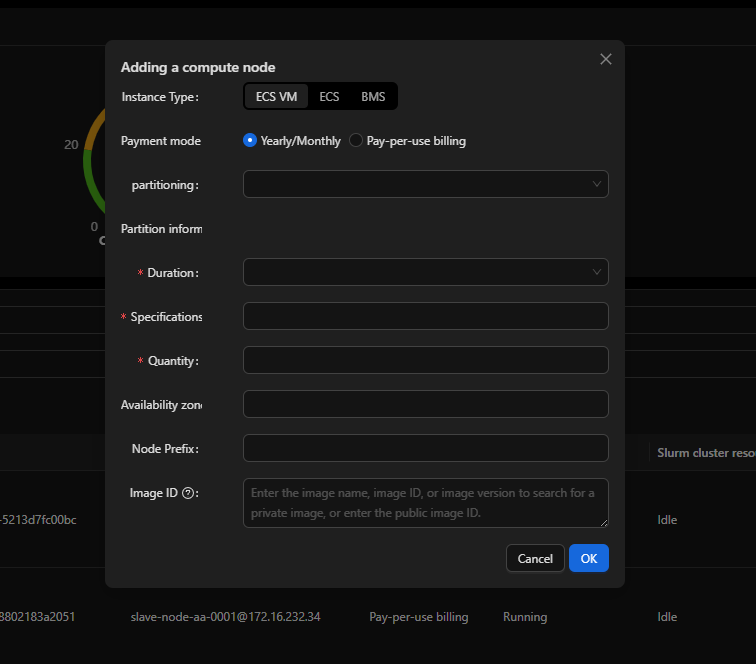Select Pay-per-use billing radio option
Viewport: 756px width, 664px height.
tap(356, 140)
